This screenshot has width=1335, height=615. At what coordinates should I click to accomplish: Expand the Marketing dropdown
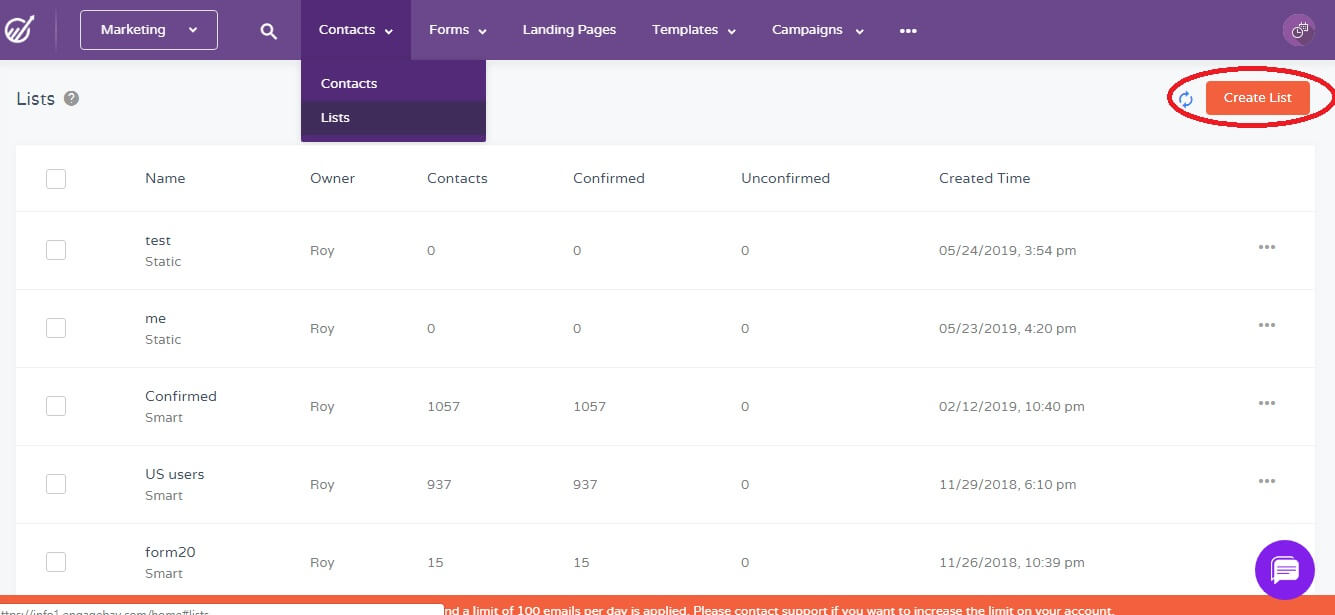(x=147, y=30)
